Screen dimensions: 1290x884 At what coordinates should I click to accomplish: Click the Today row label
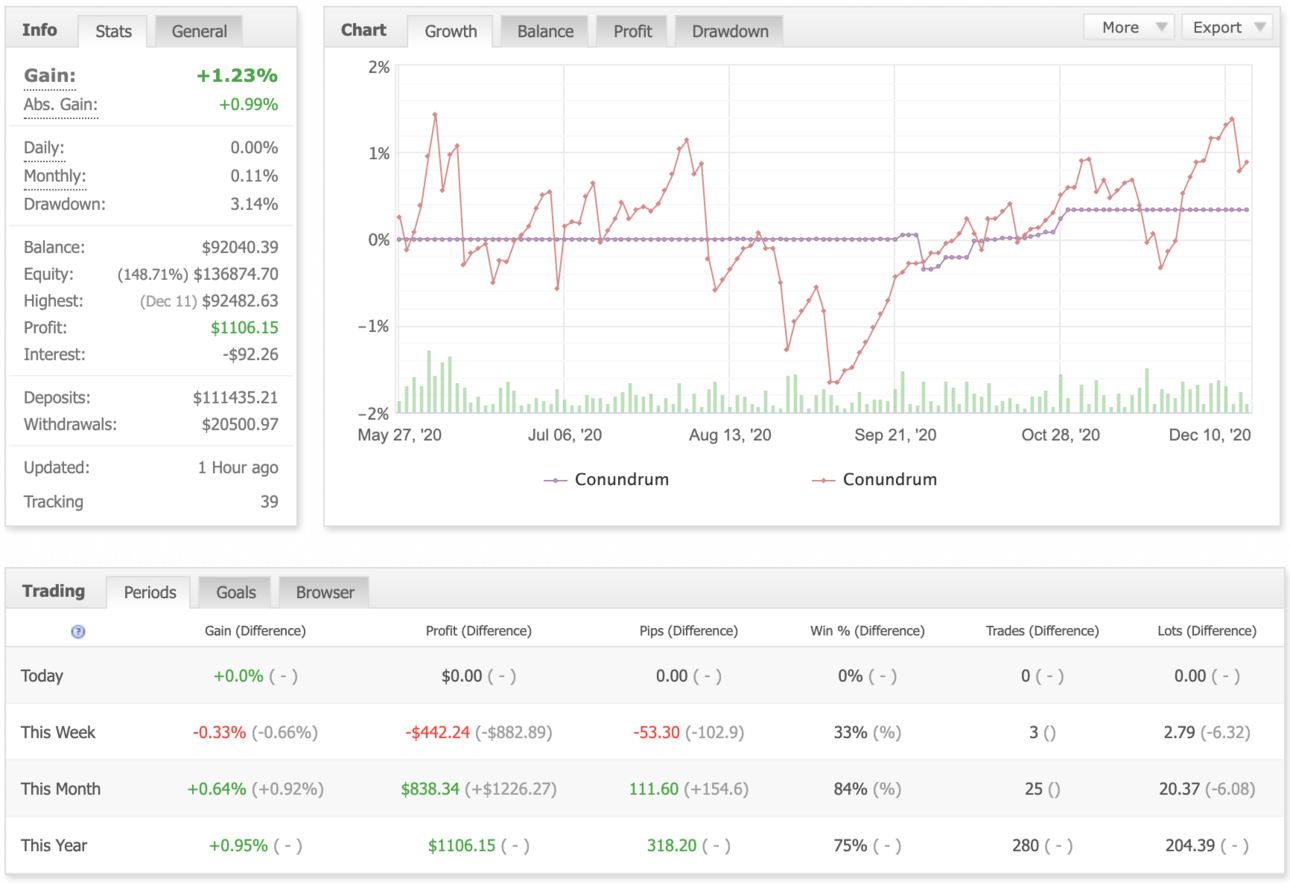(x=42, y=676)
